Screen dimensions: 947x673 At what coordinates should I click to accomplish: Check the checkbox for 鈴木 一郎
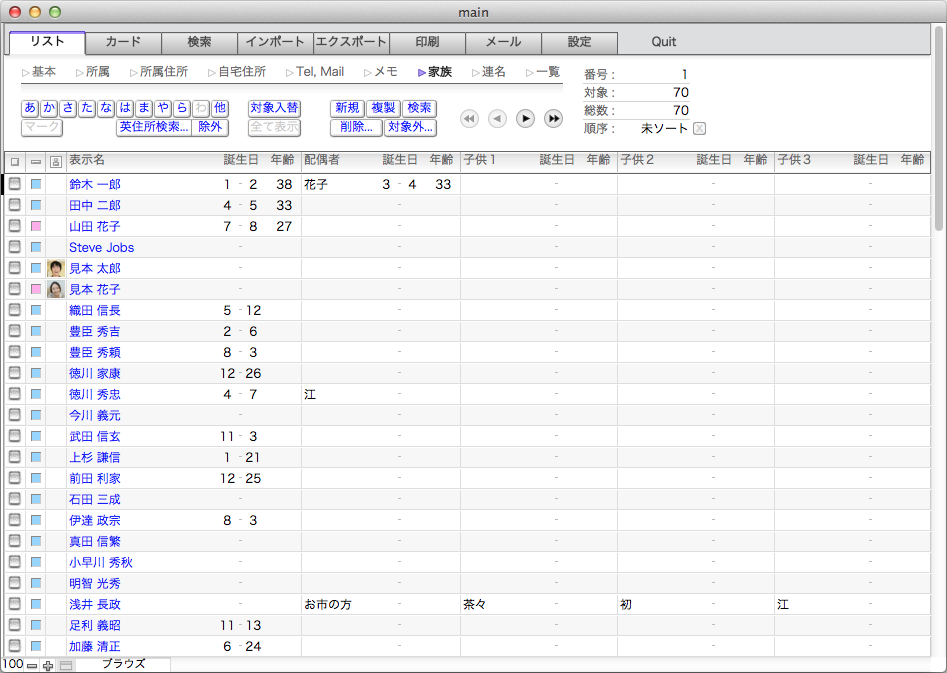[x=15, y=184]
